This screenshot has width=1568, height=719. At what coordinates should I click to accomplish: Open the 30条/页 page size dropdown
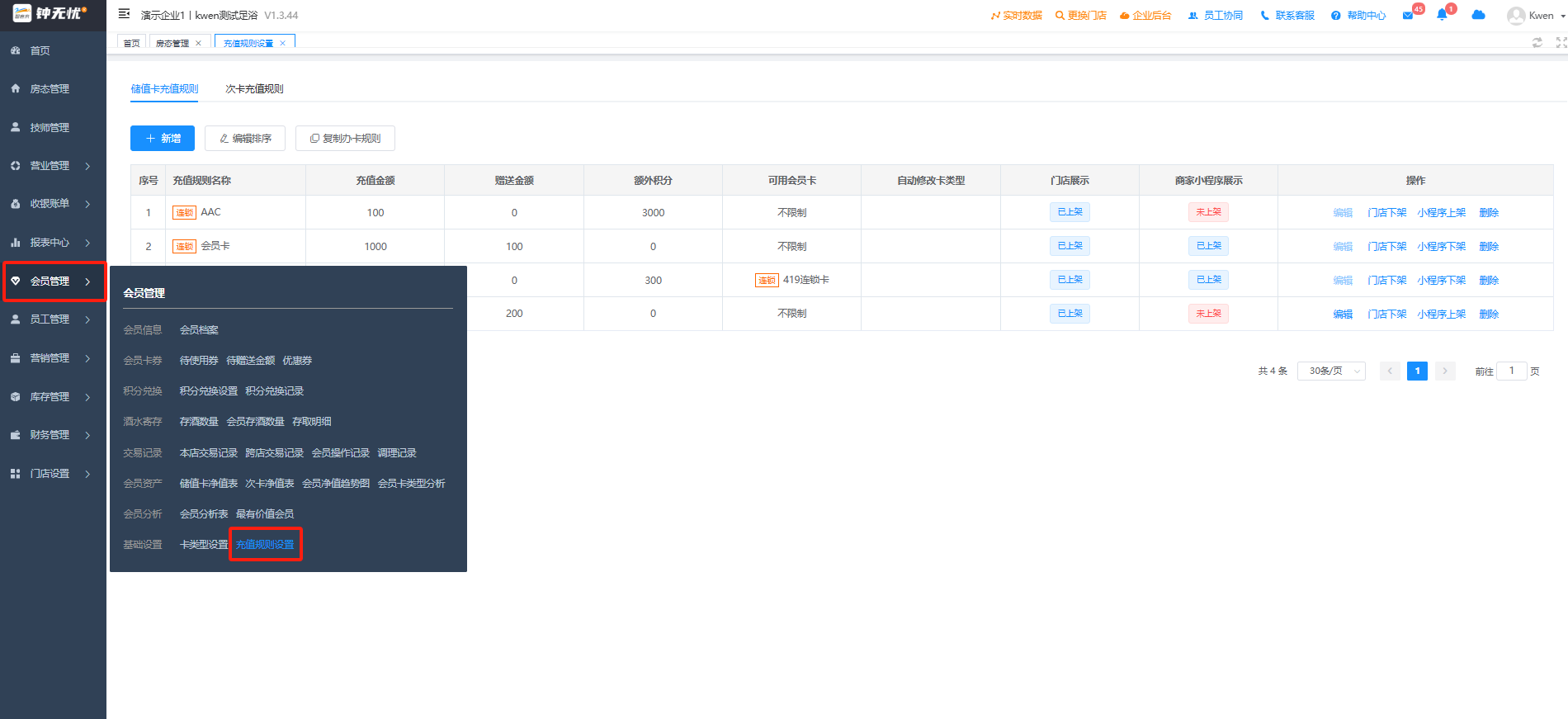[1331, 371]
